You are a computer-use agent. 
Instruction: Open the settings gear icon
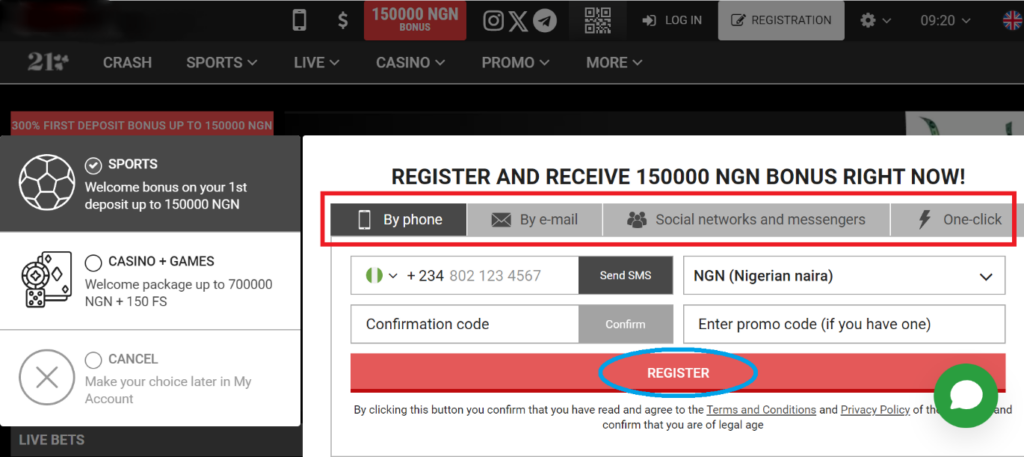pos(867,20)
